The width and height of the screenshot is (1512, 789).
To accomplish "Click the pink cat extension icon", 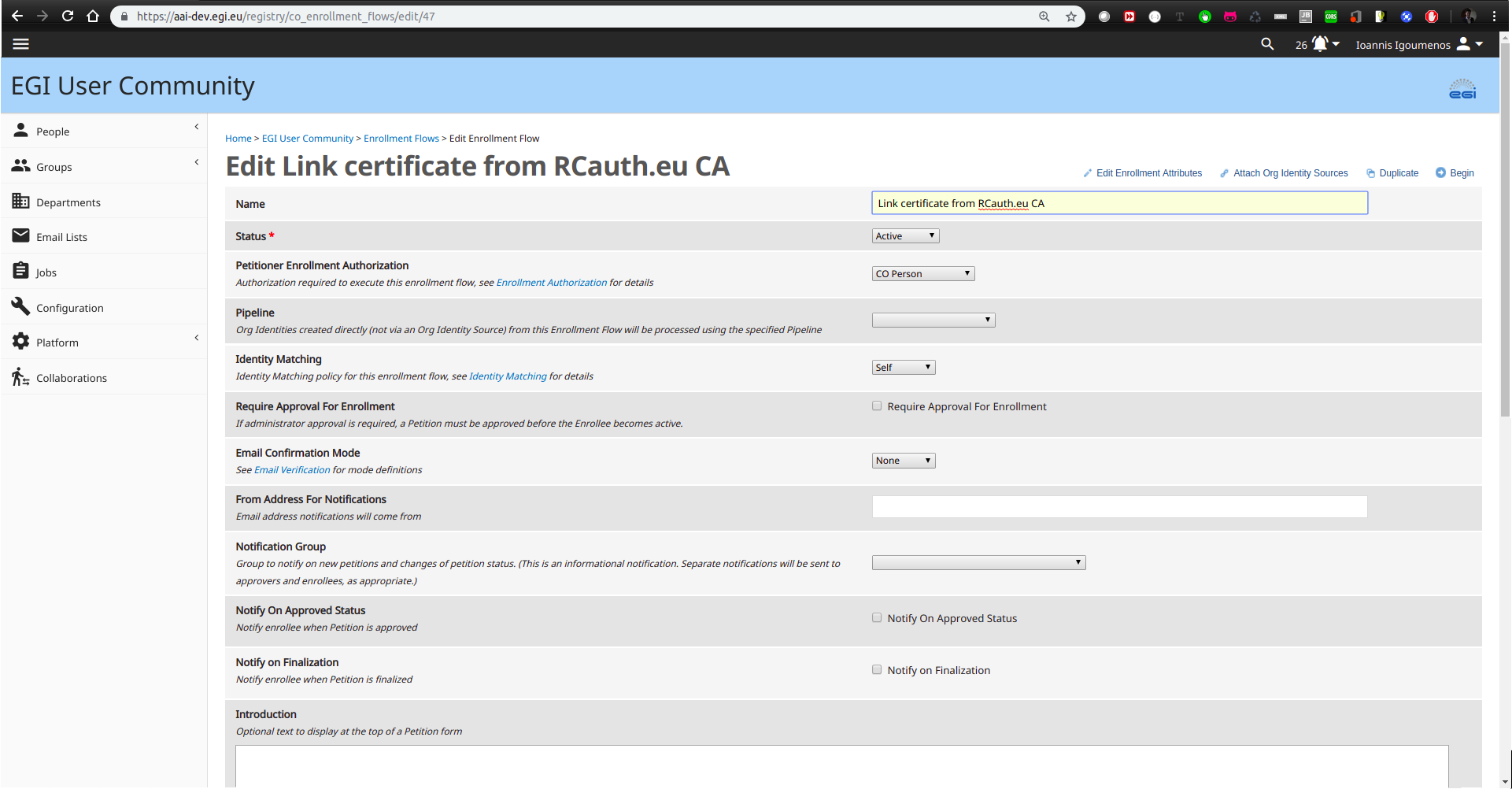I will [1230, 17].
